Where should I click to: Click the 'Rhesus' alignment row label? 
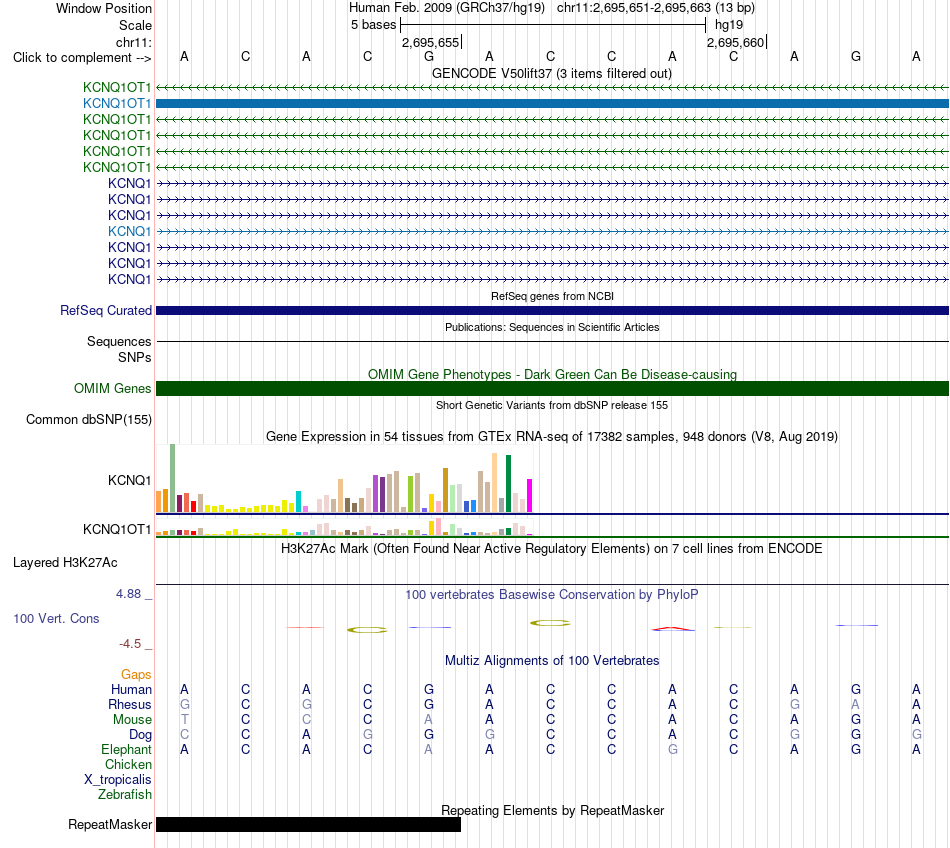[x=130, y=704]
